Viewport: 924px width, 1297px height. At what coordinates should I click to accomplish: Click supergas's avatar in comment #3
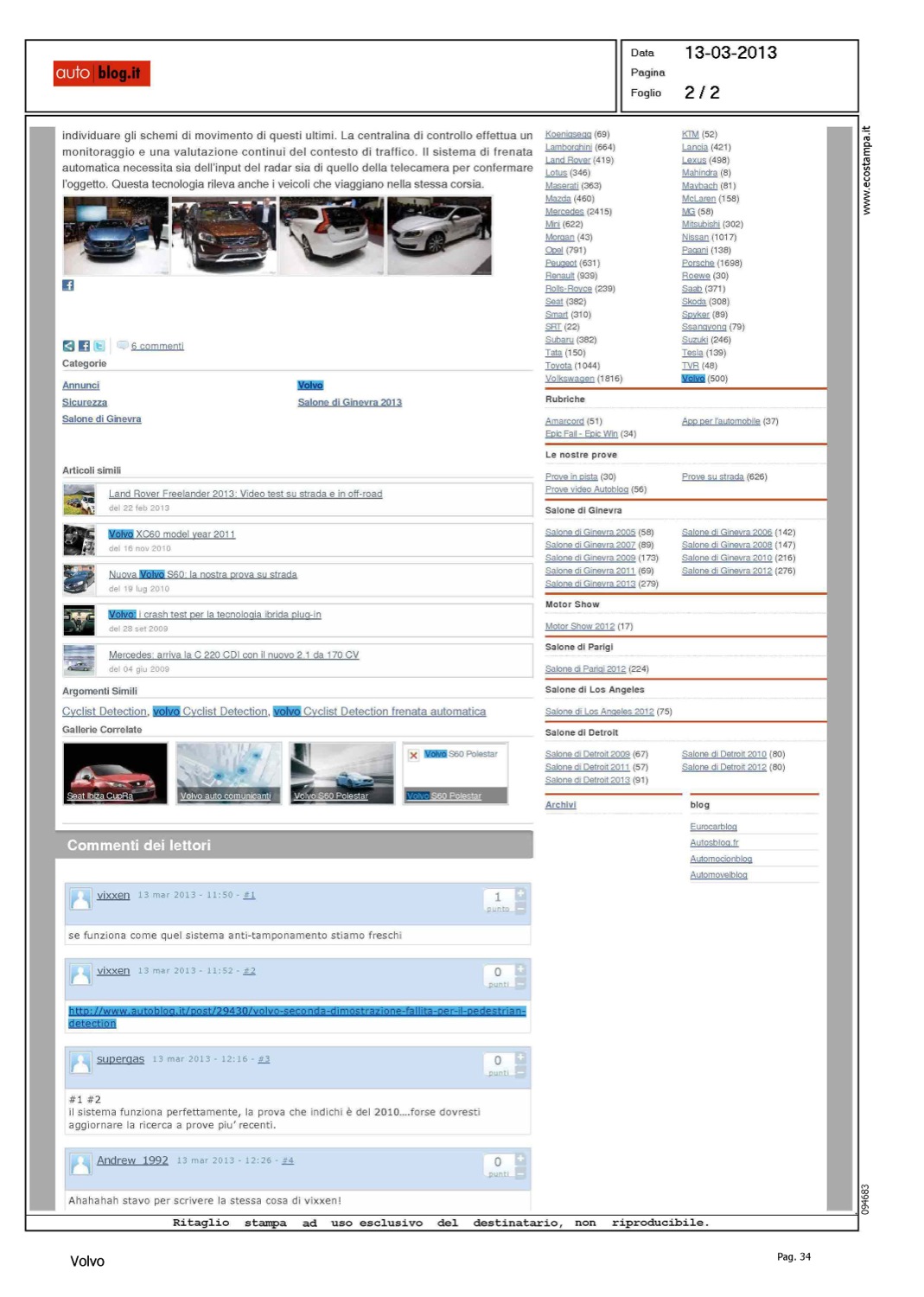click(x=80, y=1063)
